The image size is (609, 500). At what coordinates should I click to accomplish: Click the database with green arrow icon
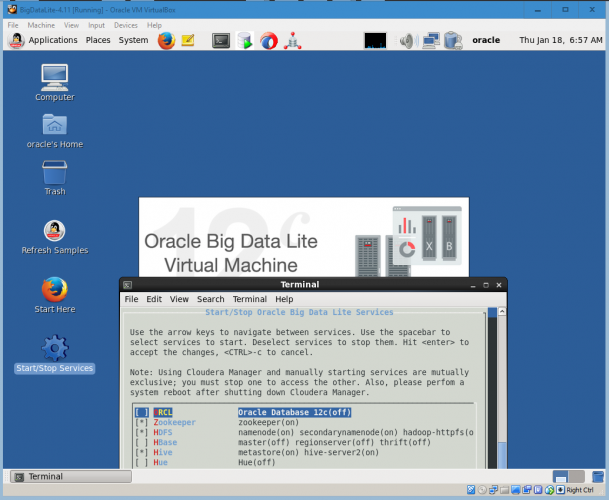pos(245,41)
